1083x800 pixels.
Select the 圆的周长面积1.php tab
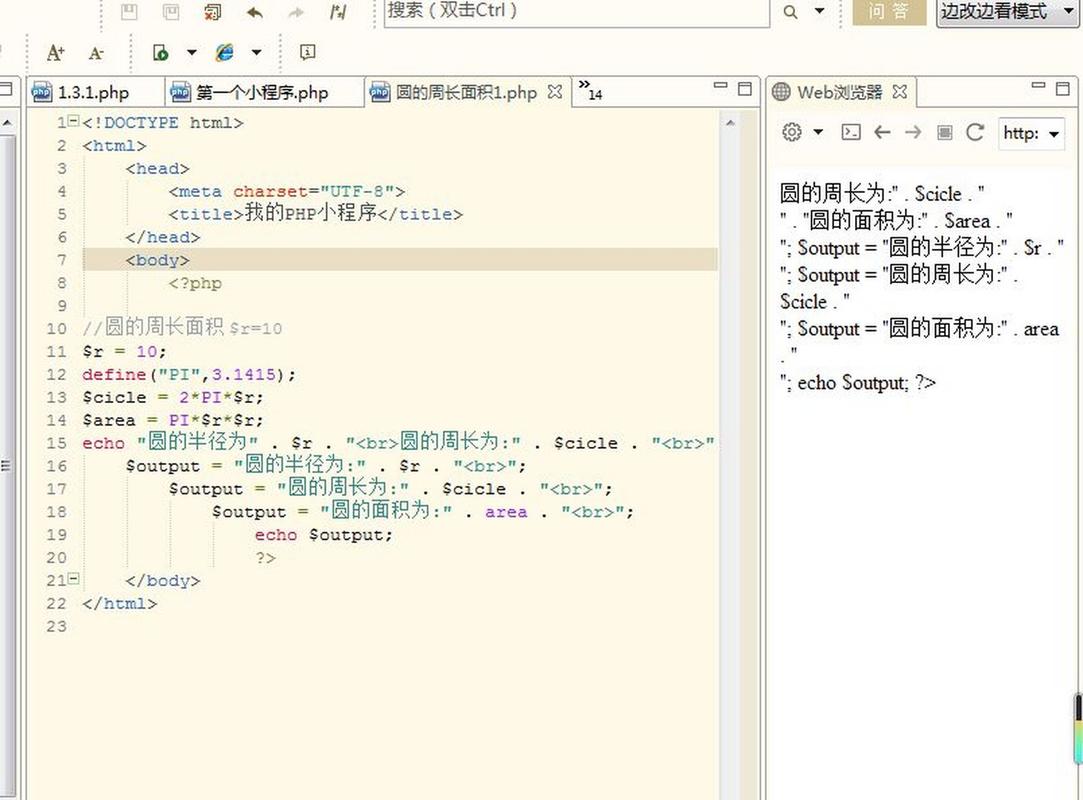click(x=466, y=93)
